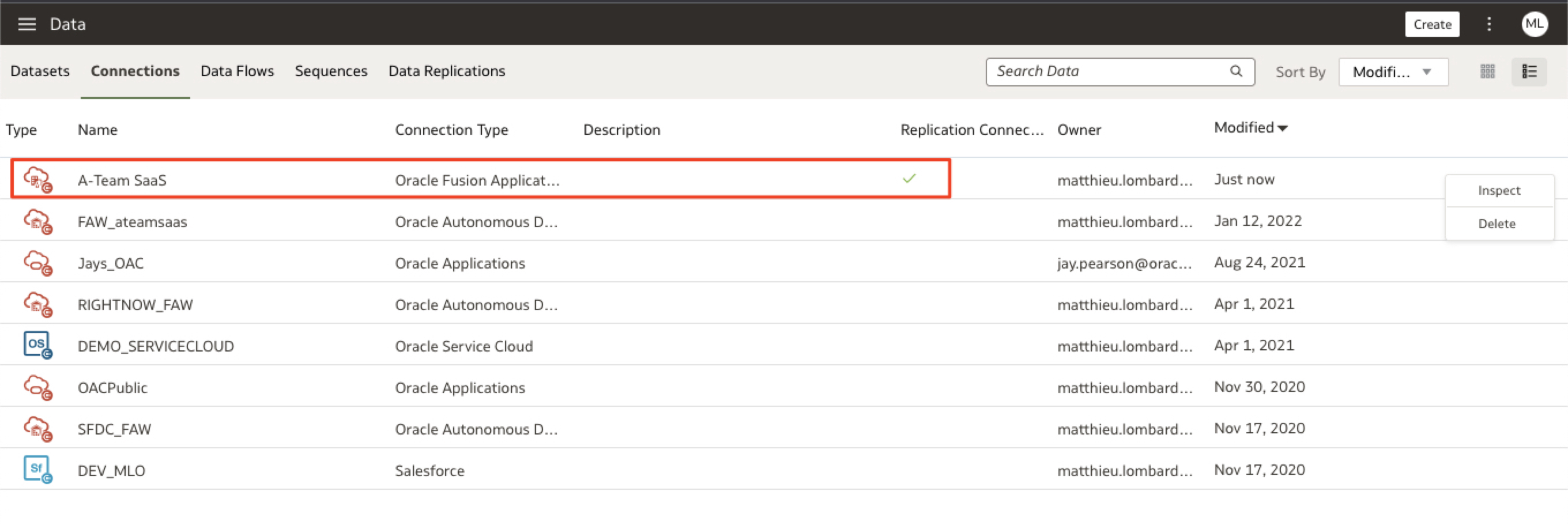Switch to grid view layout
The image size is (1568, 529).
(1487, 72)
